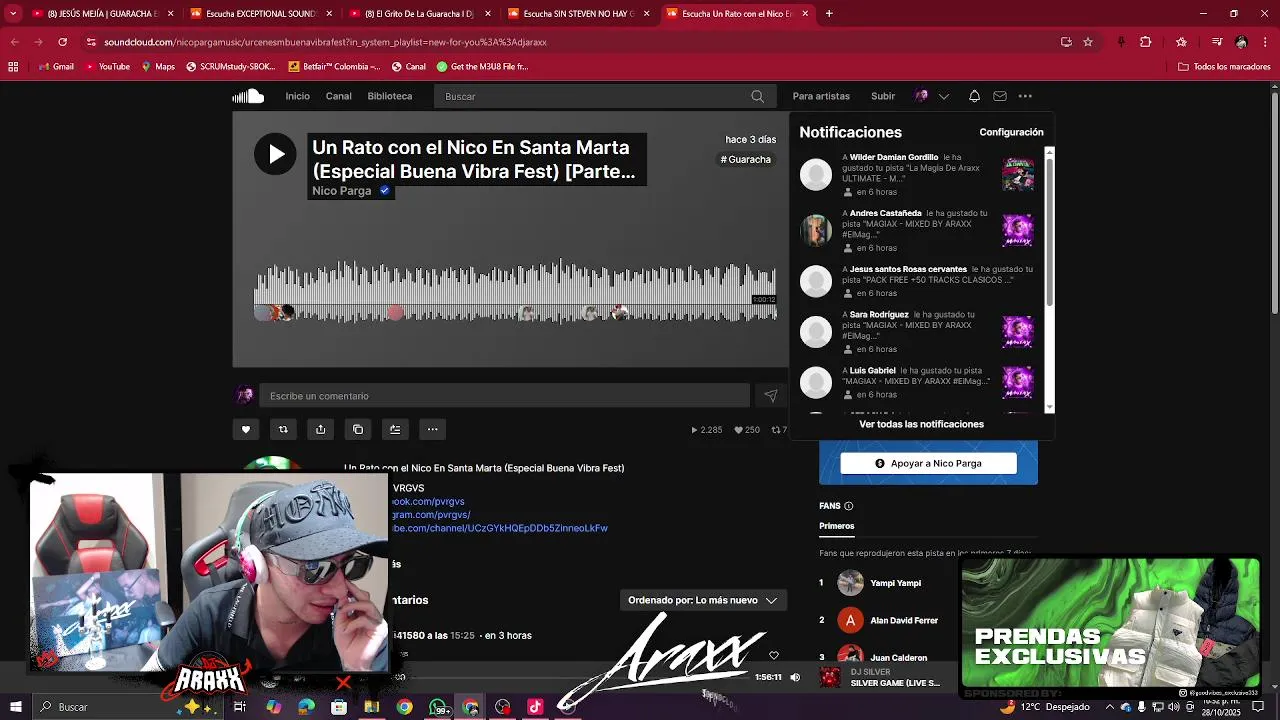Open the three-dot more menu in header
The height and width of the screenshot is (720, 1280).
click(1025, 96)
